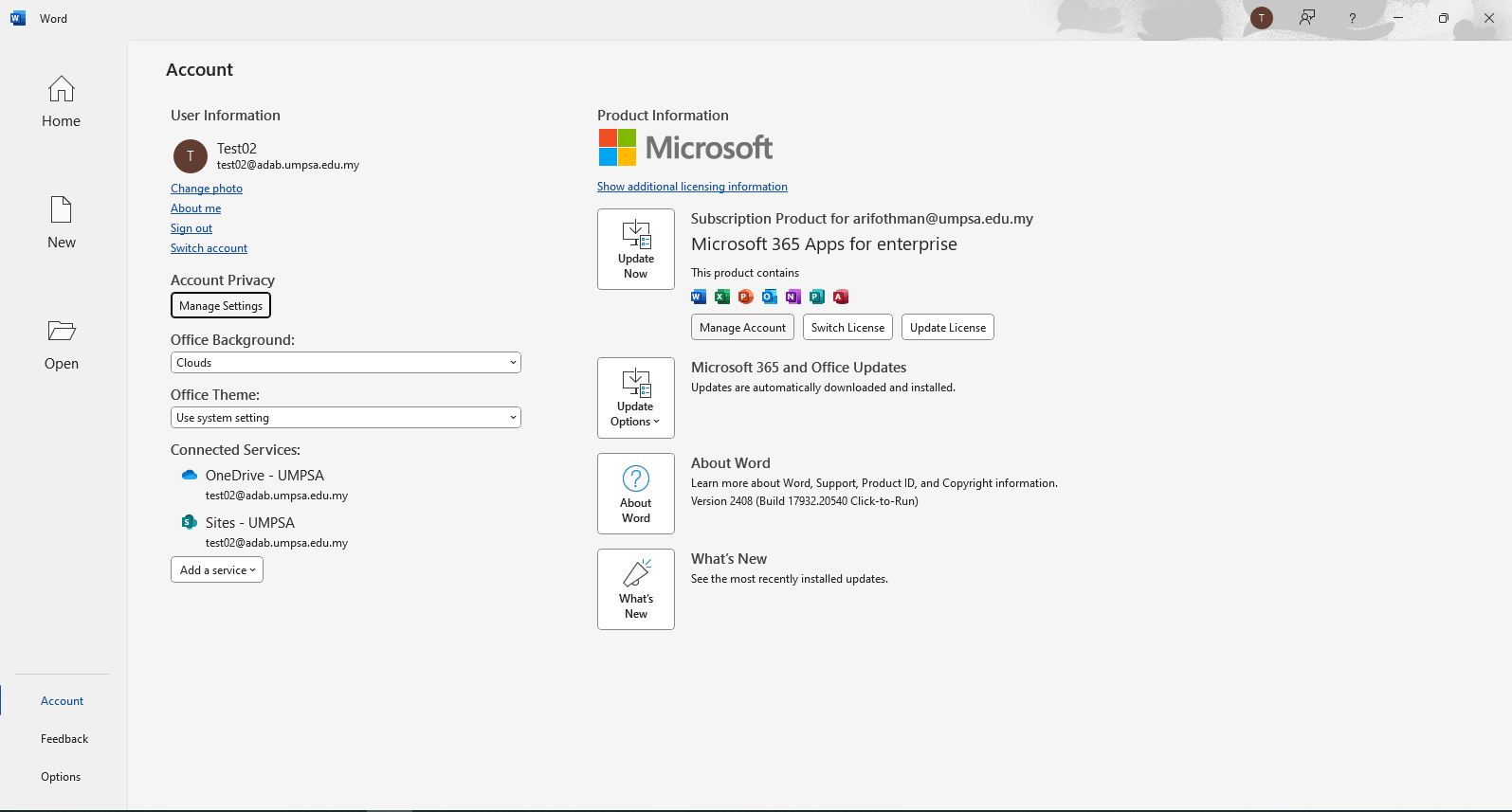
Task: Click the Manage Settings button
Action: (x=221, y=306)
